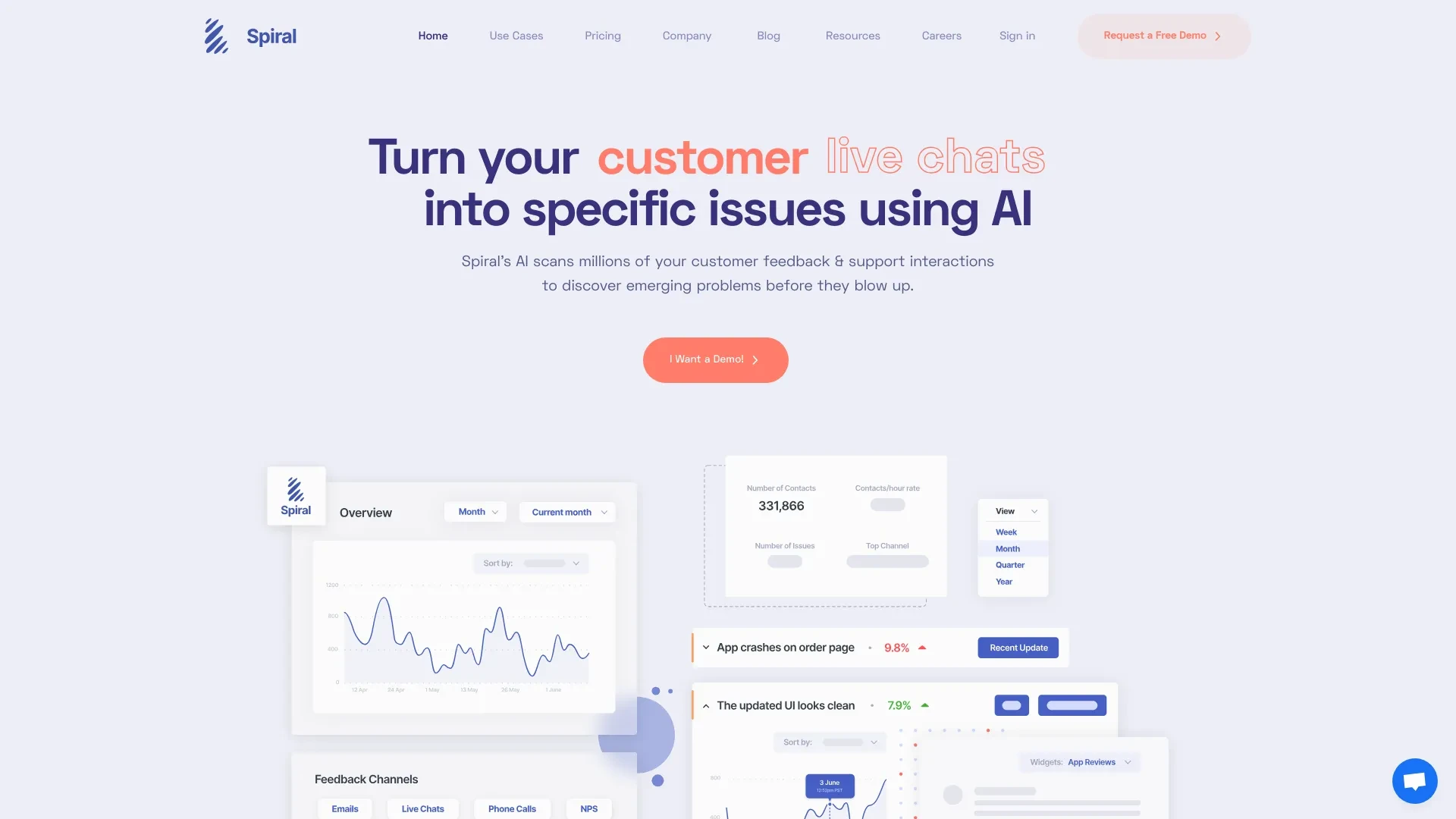Click the expand chevron on app crashes row
The height and width of the screenshot is (819, 1456).
pyautogui.click(x=707, y=647)
